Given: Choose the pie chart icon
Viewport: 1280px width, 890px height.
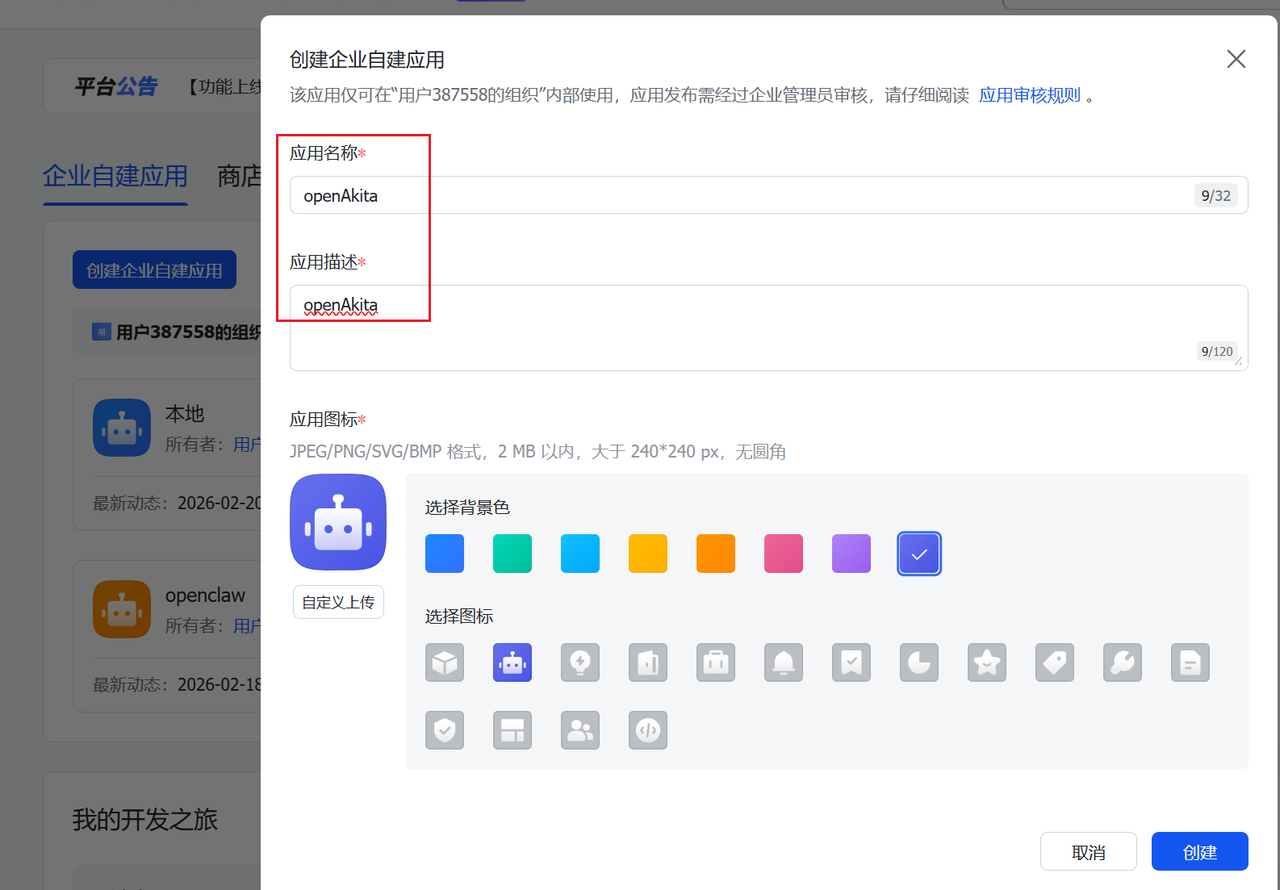Looking at the screenshot, I should (x=919, y=662).
